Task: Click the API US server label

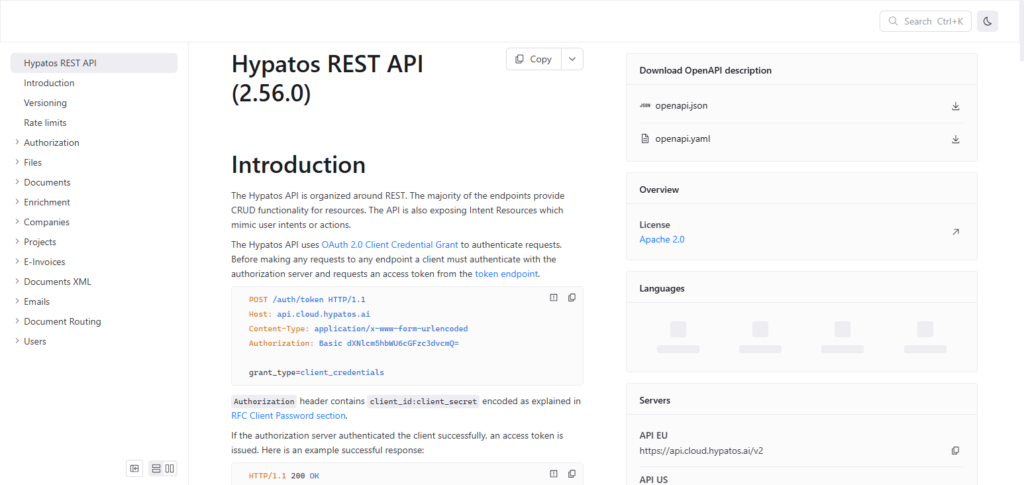Action: pos(654,480)
